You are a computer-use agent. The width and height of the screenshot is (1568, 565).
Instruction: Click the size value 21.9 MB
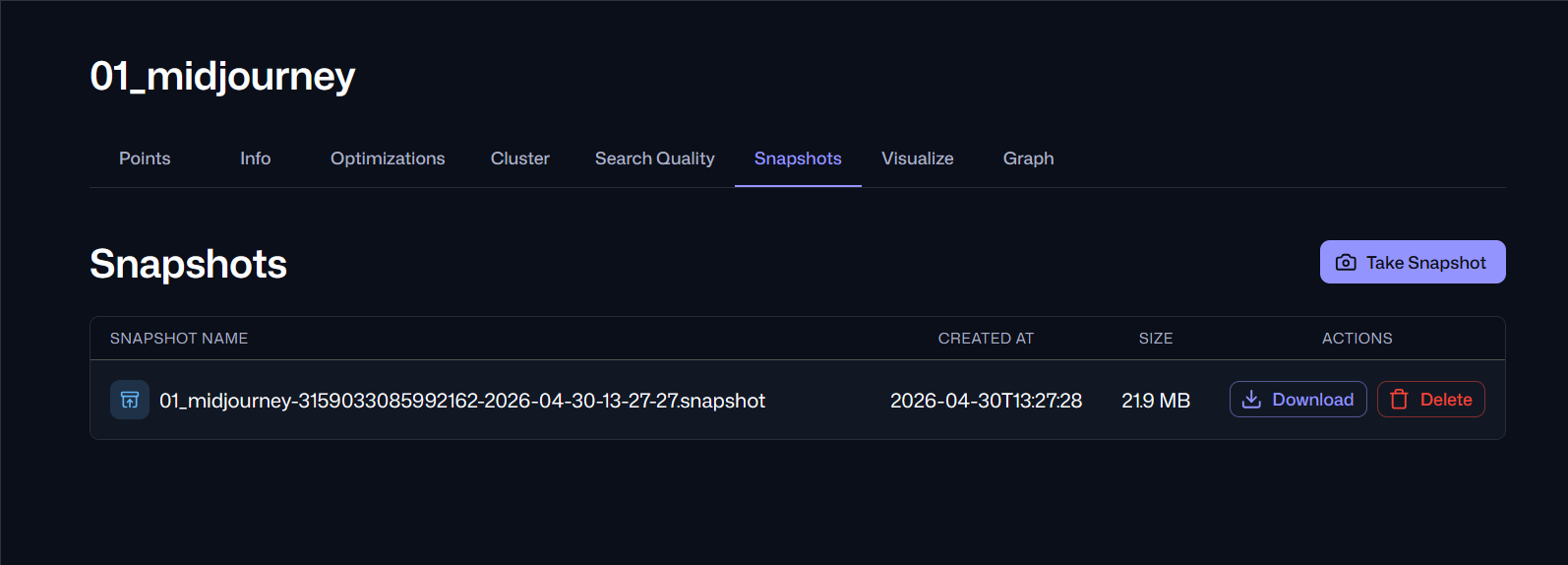tap(1156, 401)
